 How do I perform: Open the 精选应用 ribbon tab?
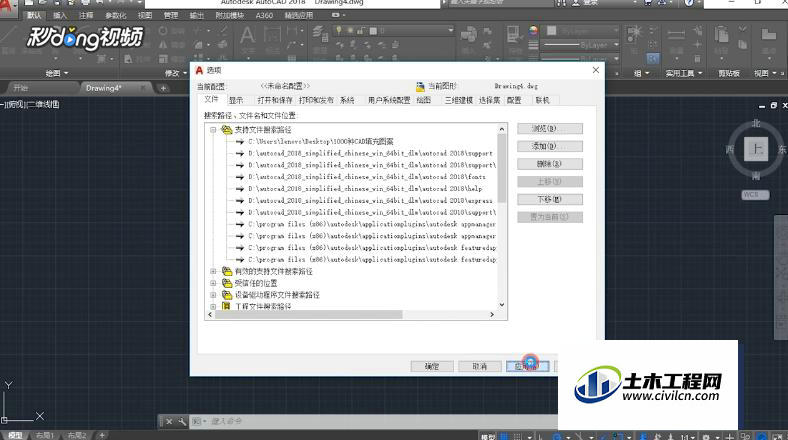click(299, 16)
